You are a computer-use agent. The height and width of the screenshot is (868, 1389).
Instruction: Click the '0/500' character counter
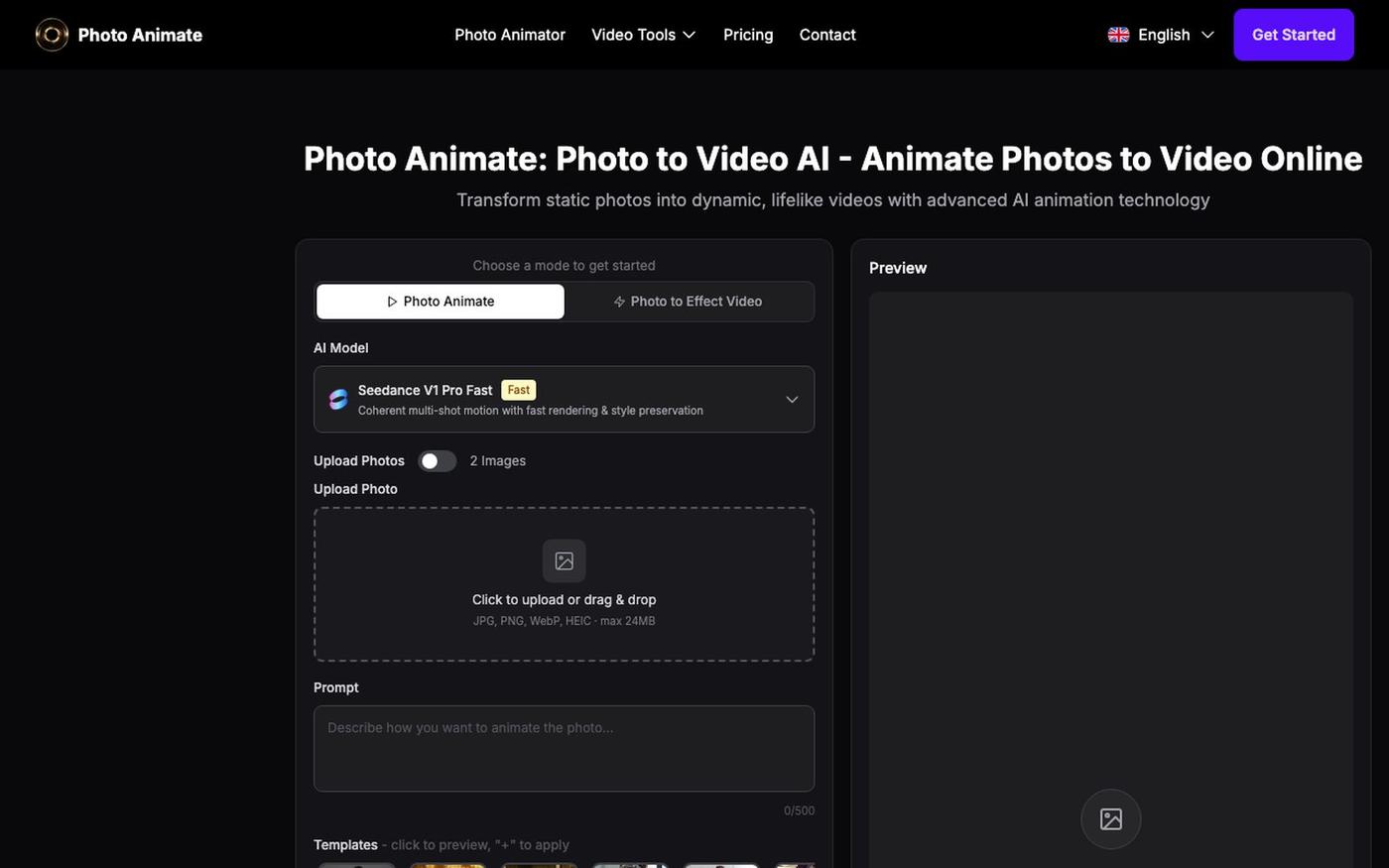coord(799,810)
